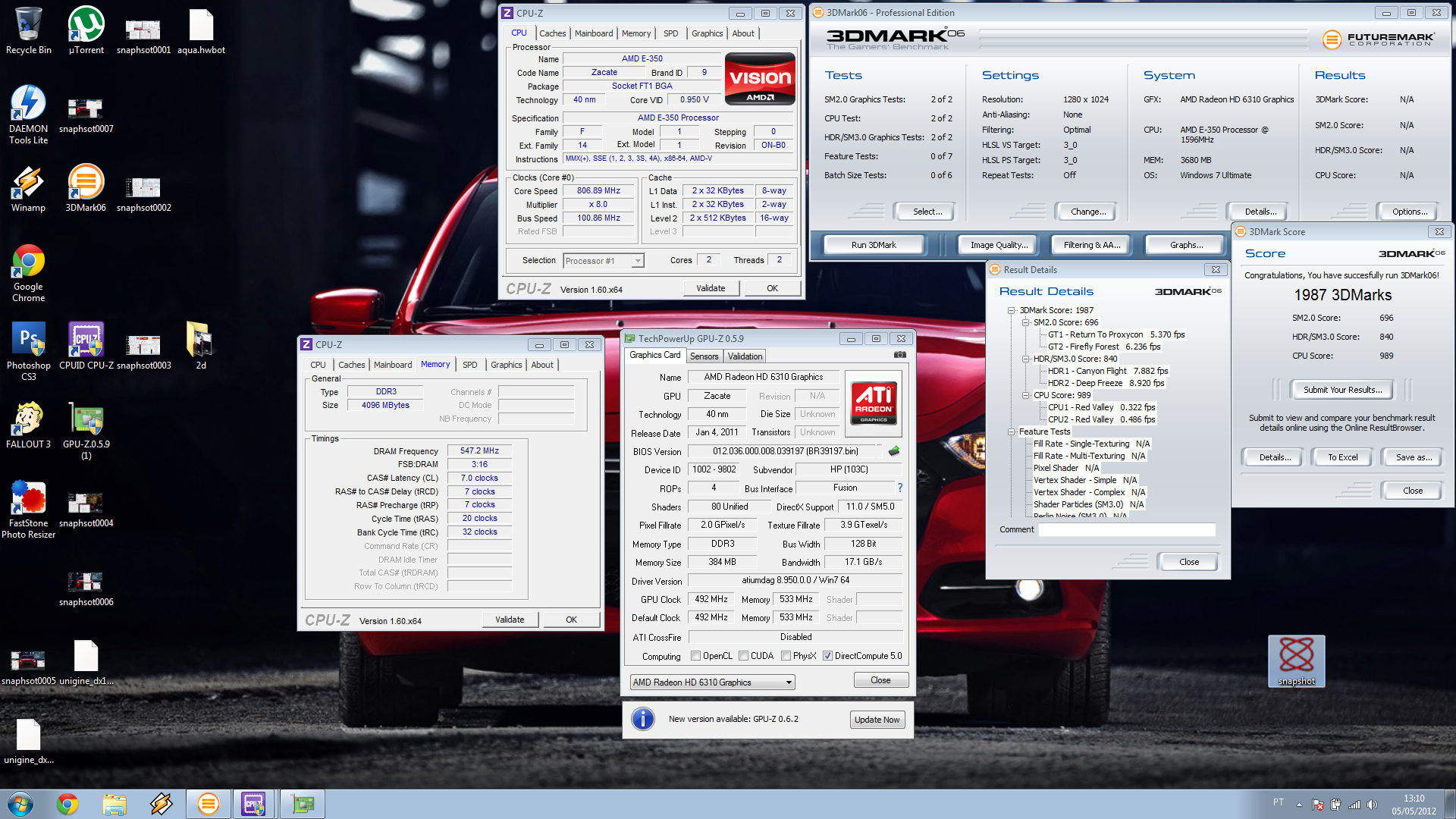Screen dimensions: 1456x819
Task: Open the Recycle Bin desktop icon
Action: pos(28,30)
